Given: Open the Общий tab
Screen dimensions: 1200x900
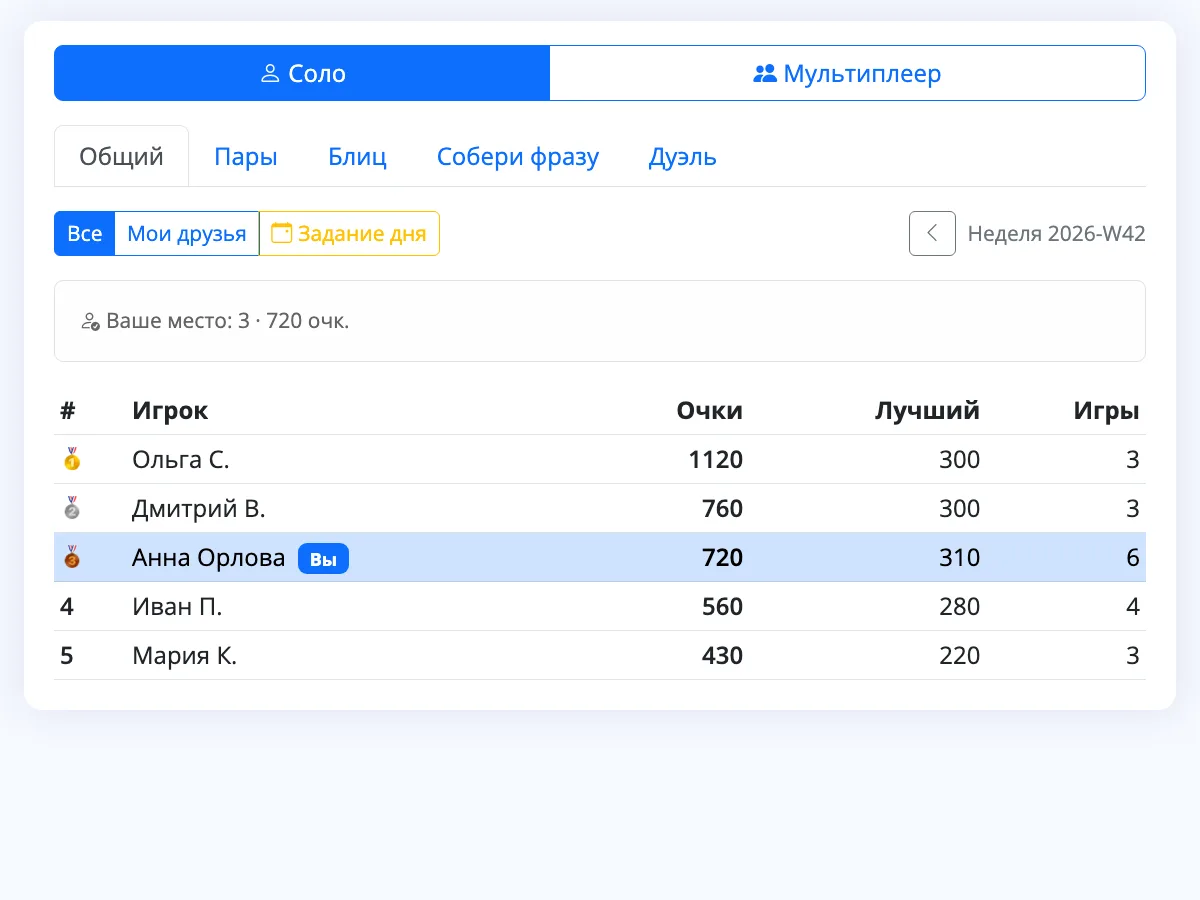Looking at the screenshot, I should click(122, 156).
